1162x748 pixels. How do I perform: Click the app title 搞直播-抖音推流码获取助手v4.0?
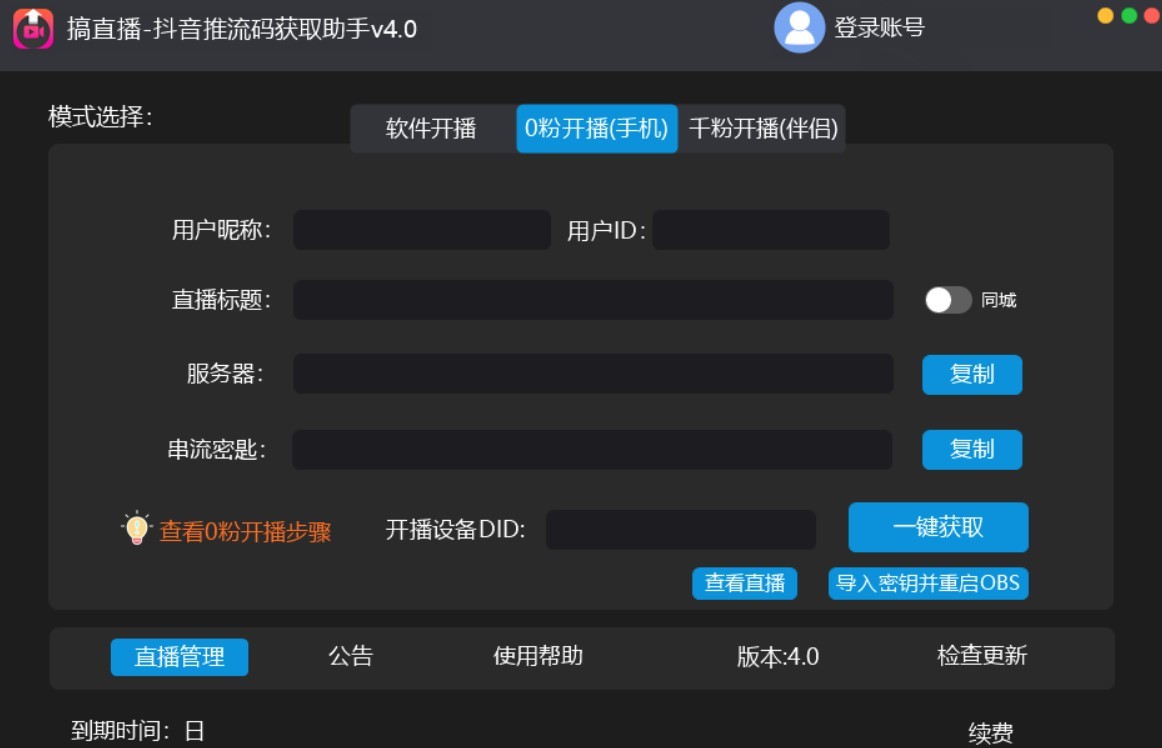tap(242, 29)
